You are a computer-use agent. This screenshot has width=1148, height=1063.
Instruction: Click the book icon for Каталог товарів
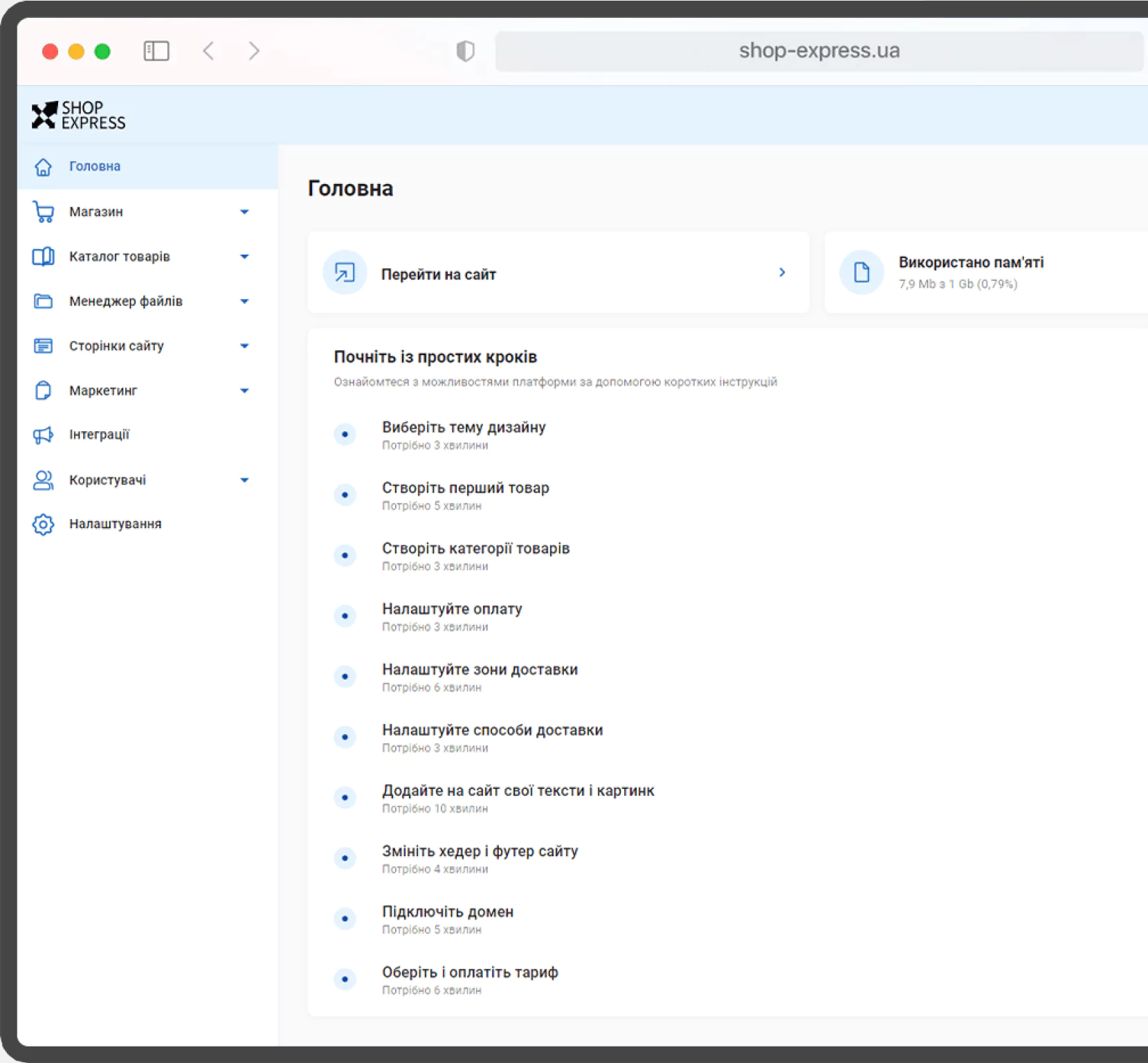click(x=43, y=257)
